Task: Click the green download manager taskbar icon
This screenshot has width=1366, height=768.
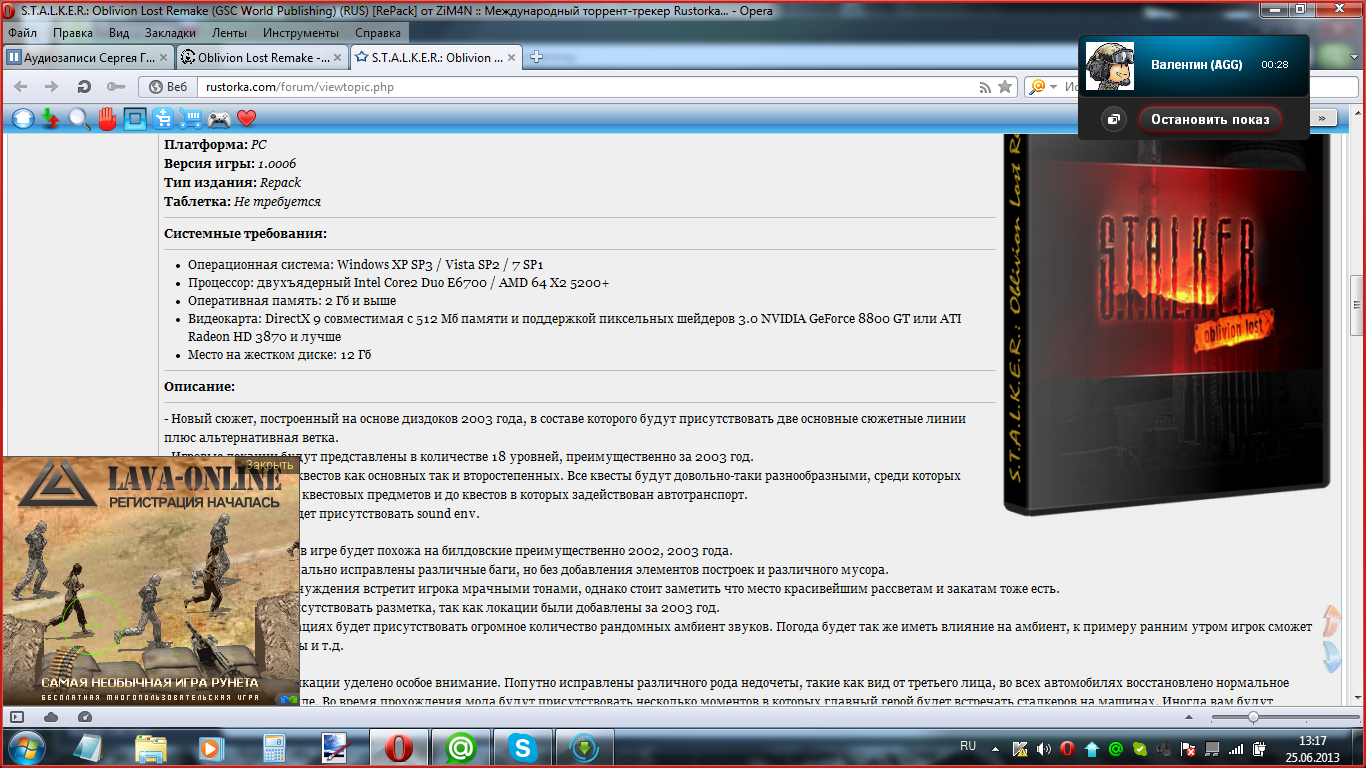Action: pos(583,747)
